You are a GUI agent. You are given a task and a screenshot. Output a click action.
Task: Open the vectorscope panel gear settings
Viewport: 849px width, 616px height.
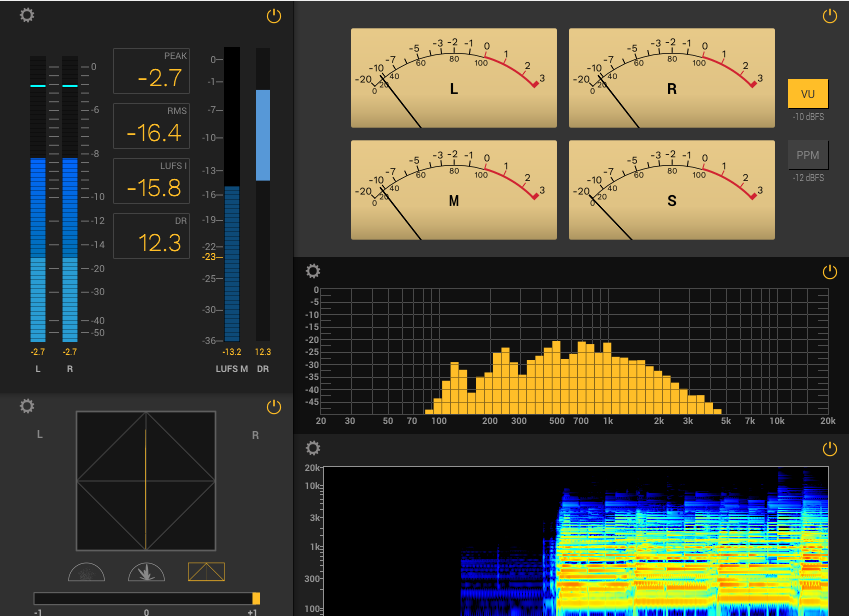click(27, 406)
